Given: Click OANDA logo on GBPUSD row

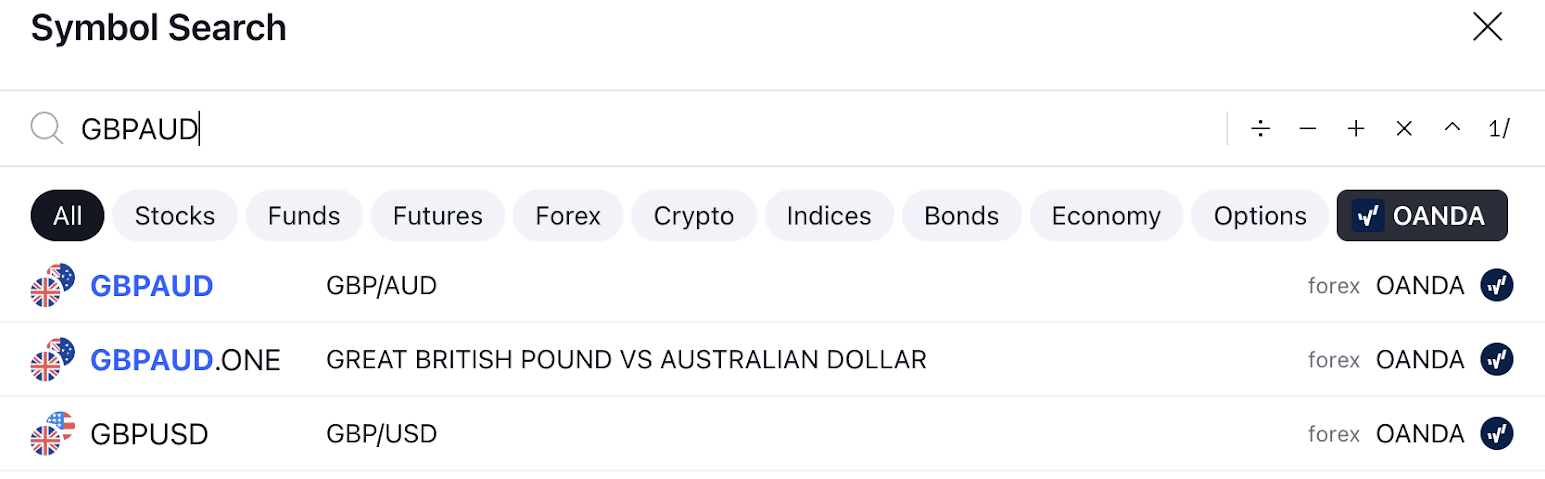Looking at the screenshot, I should [1496, 434].
